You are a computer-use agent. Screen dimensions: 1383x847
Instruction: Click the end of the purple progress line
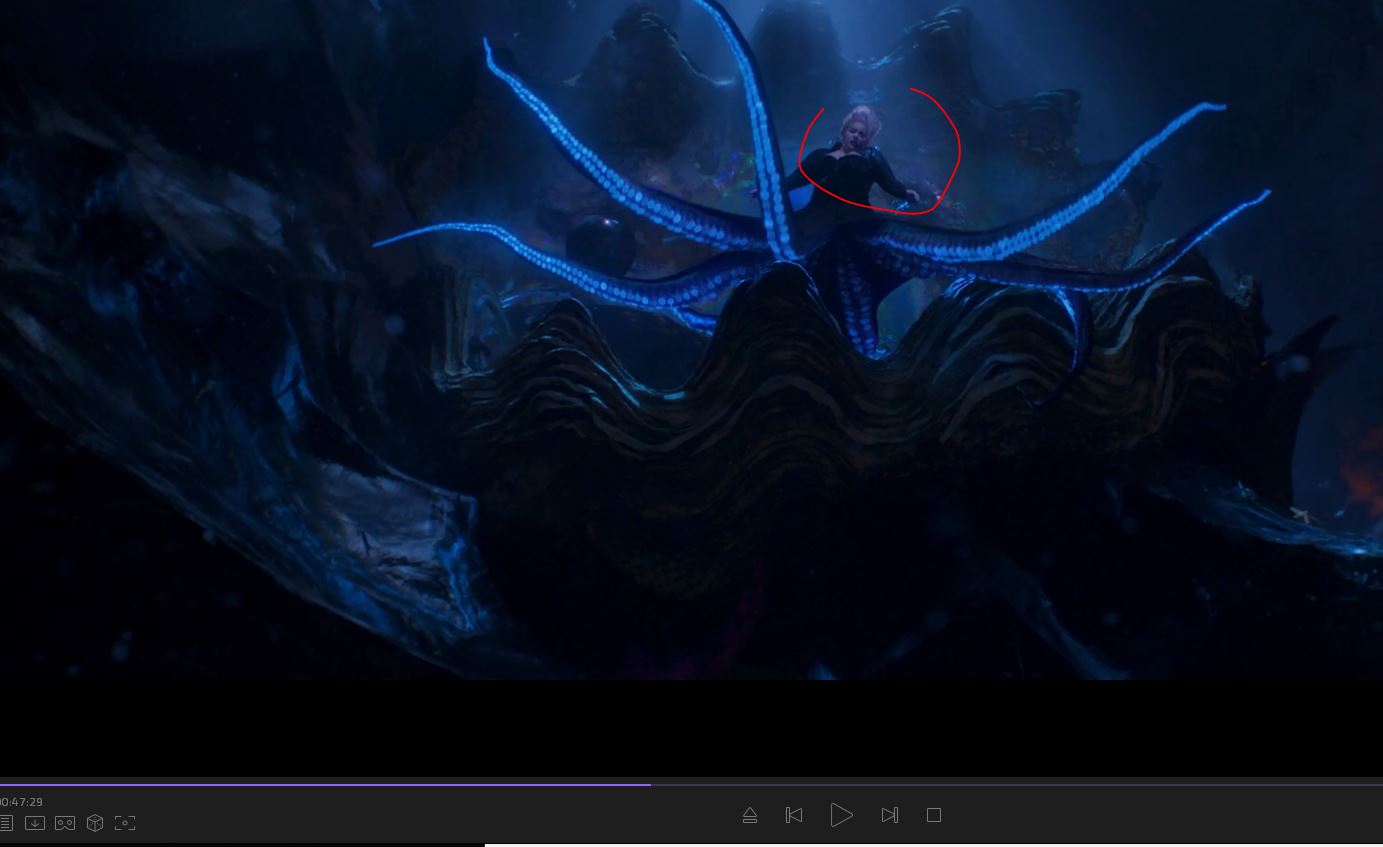click(x=650, y=785)
